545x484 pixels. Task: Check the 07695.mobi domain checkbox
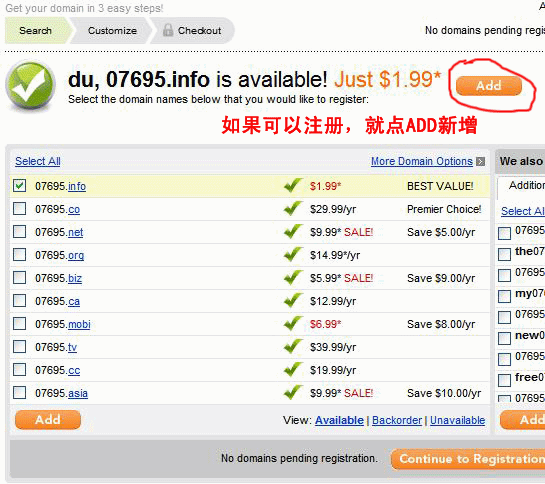click(19, 323)
